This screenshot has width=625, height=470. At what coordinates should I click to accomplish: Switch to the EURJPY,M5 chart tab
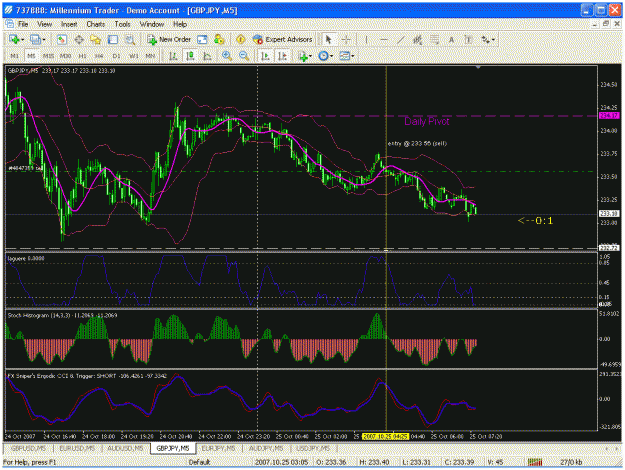tap(218, 448)
